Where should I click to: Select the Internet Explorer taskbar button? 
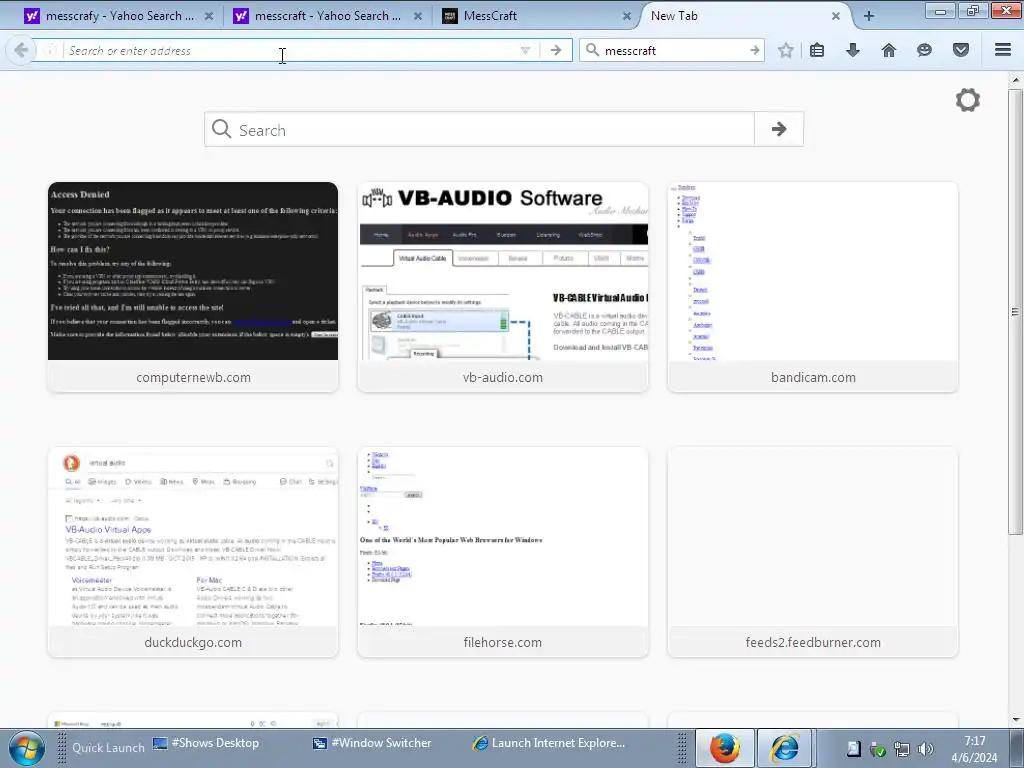pos(785,748)
